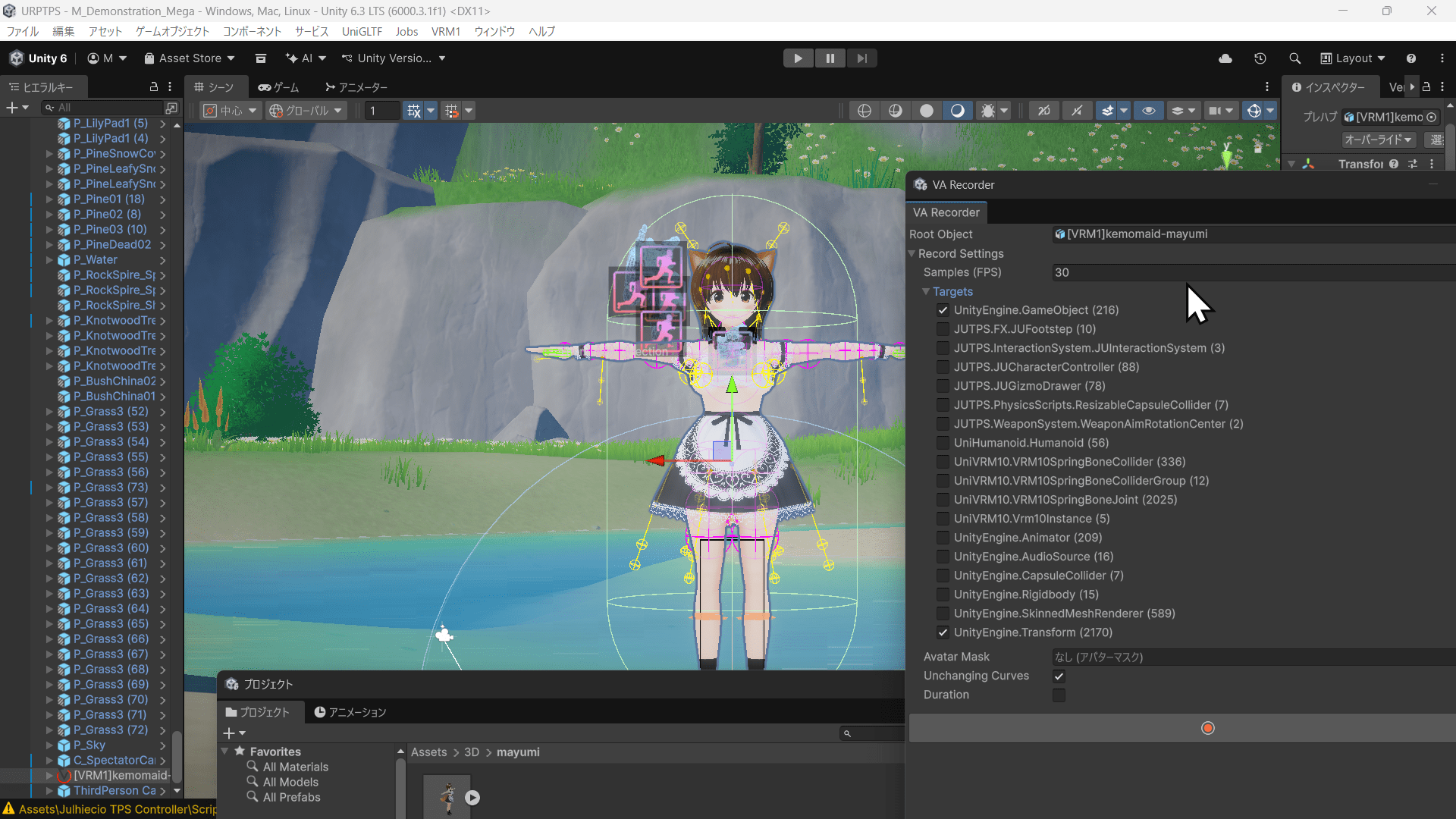Open the ファイル menu
Screen dimensions: 1456x819
pos(23,31)
